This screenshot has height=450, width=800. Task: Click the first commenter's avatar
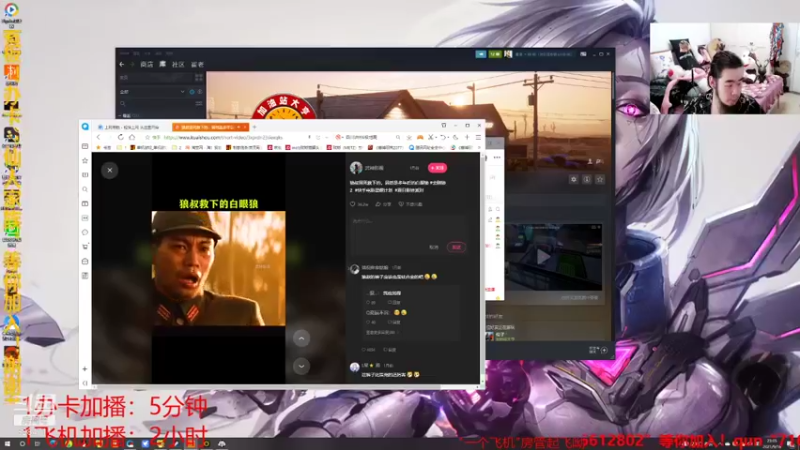click(x=355, y=269)
